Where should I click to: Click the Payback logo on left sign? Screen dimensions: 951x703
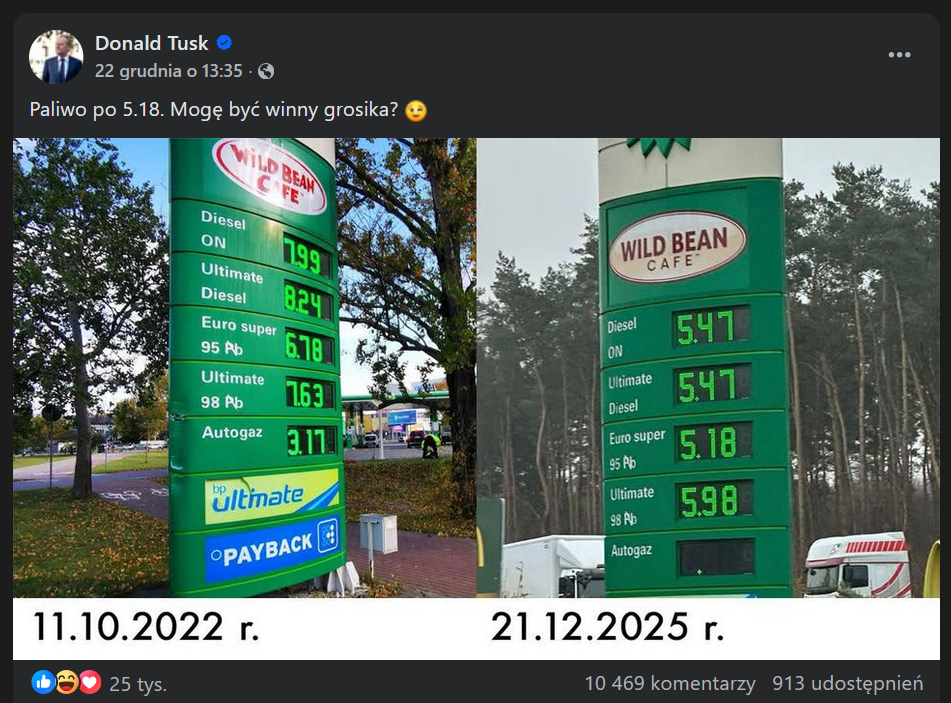(271, 547)
